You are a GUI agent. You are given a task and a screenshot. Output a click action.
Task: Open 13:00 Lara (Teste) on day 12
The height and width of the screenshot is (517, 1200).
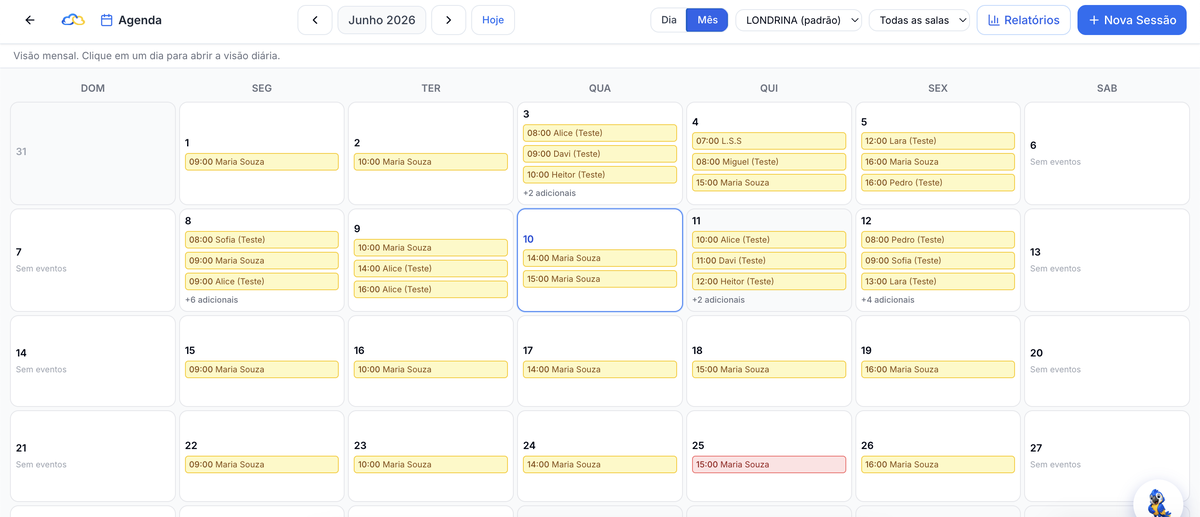pyautogui.click(x=938, y=282)
